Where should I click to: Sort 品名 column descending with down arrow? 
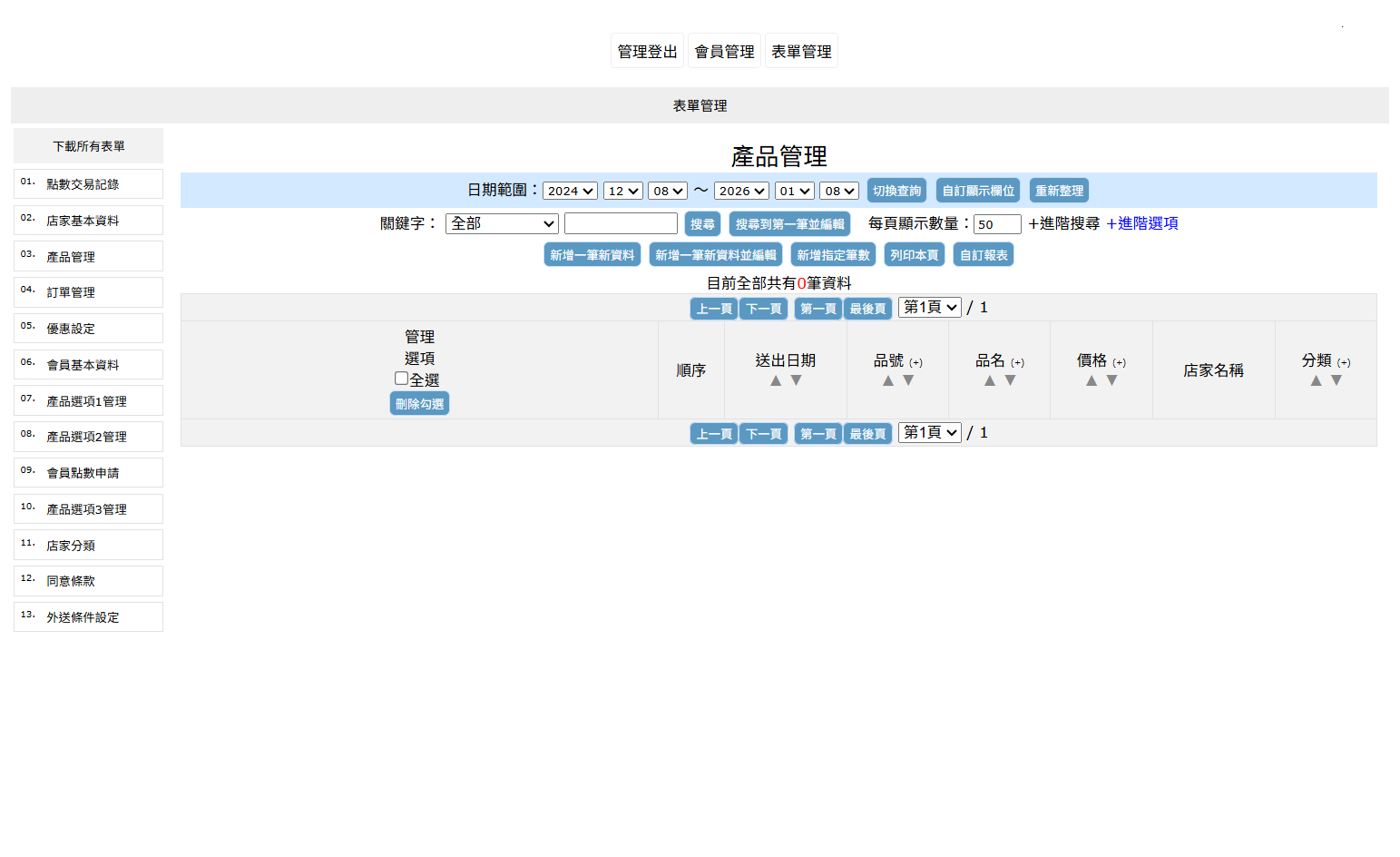1010,381
